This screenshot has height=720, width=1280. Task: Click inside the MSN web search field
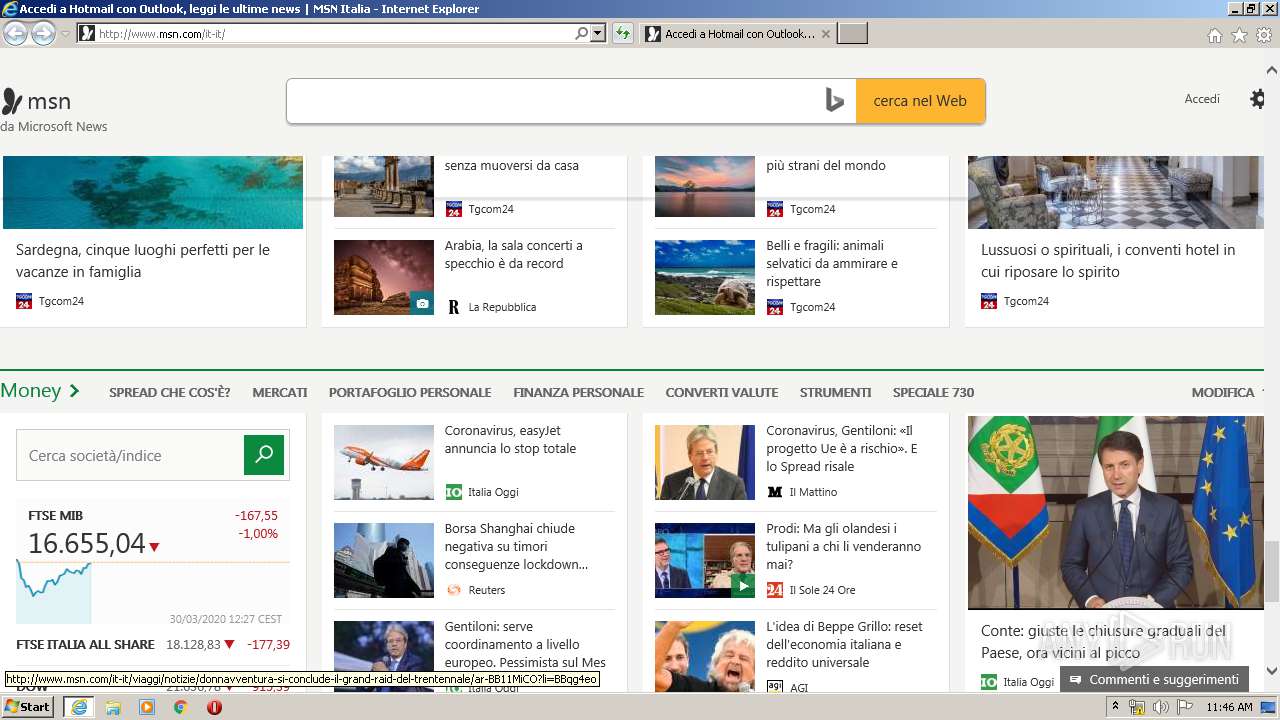[553, 101]
